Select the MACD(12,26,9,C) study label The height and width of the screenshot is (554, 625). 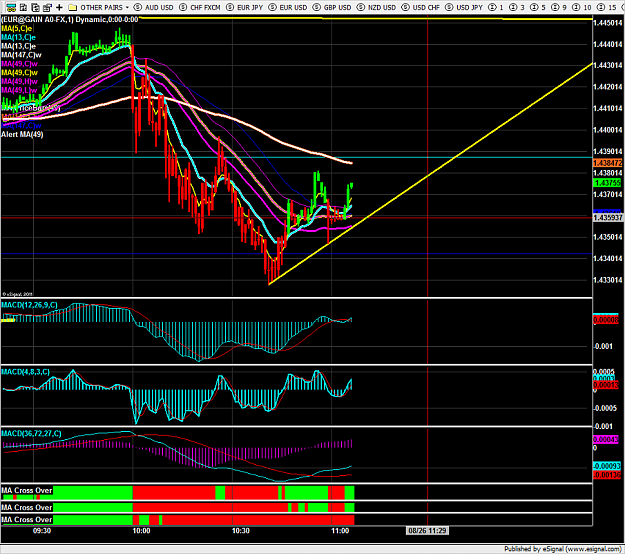29,305
